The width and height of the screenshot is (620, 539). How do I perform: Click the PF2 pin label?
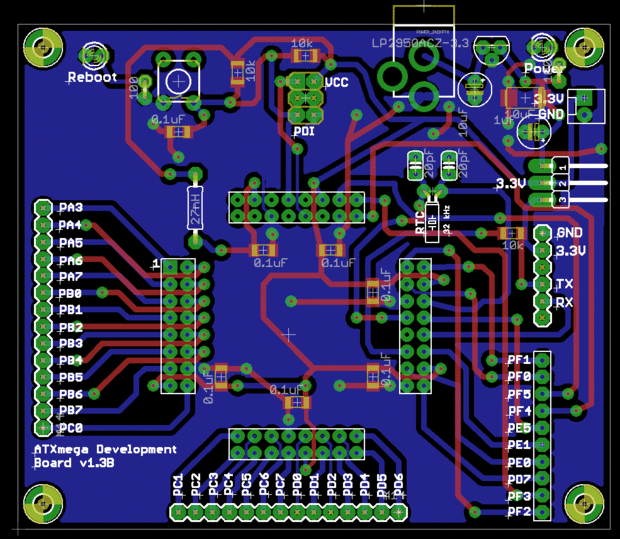click(519, 512)
